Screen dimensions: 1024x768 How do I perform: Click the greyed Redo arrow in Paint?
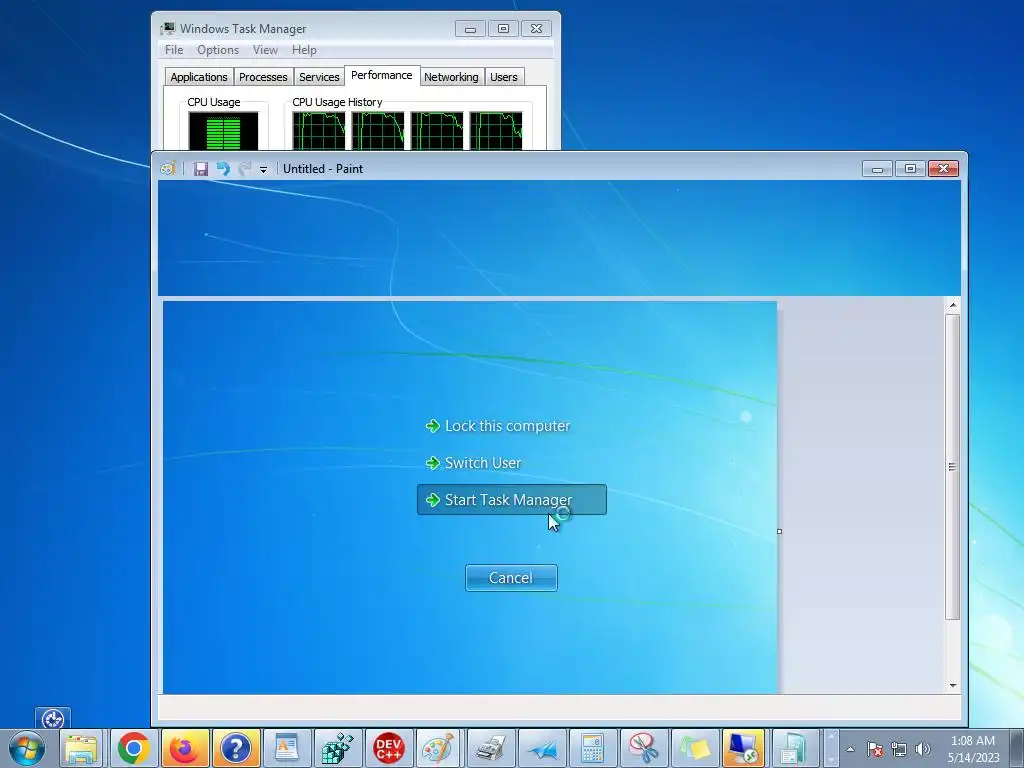click(x=244, y=168)
